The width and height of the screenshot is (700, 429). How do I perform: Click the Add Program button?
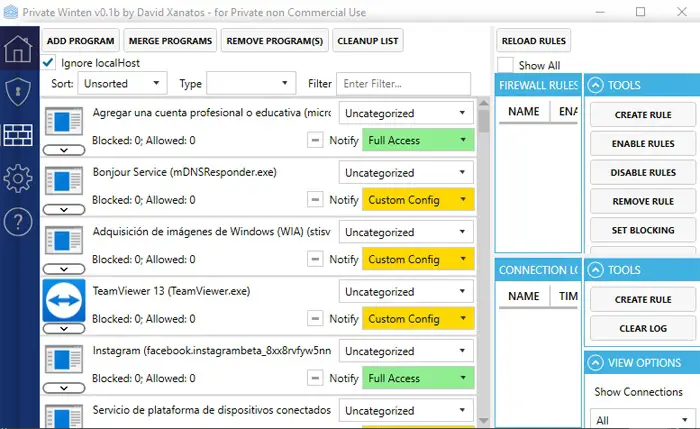(x=81, y=41)
